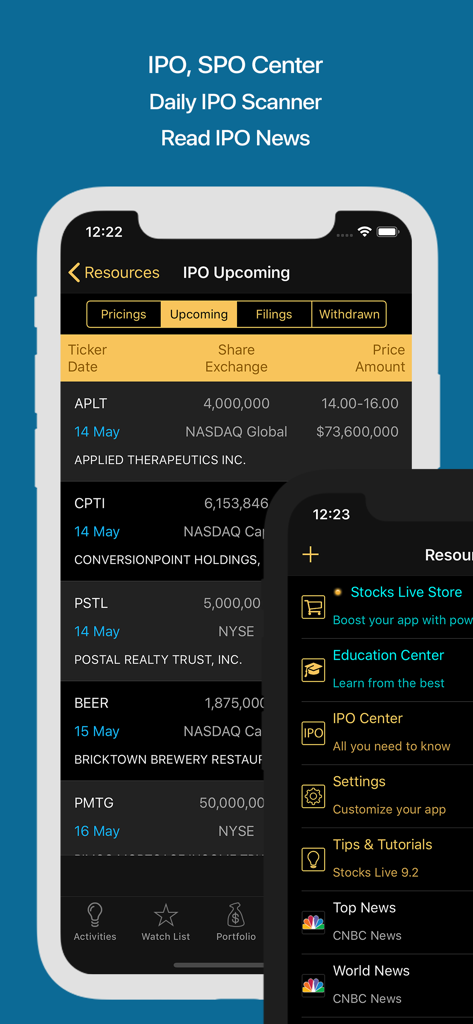Tap the plus icon on Resources screen

pos(311,555)
